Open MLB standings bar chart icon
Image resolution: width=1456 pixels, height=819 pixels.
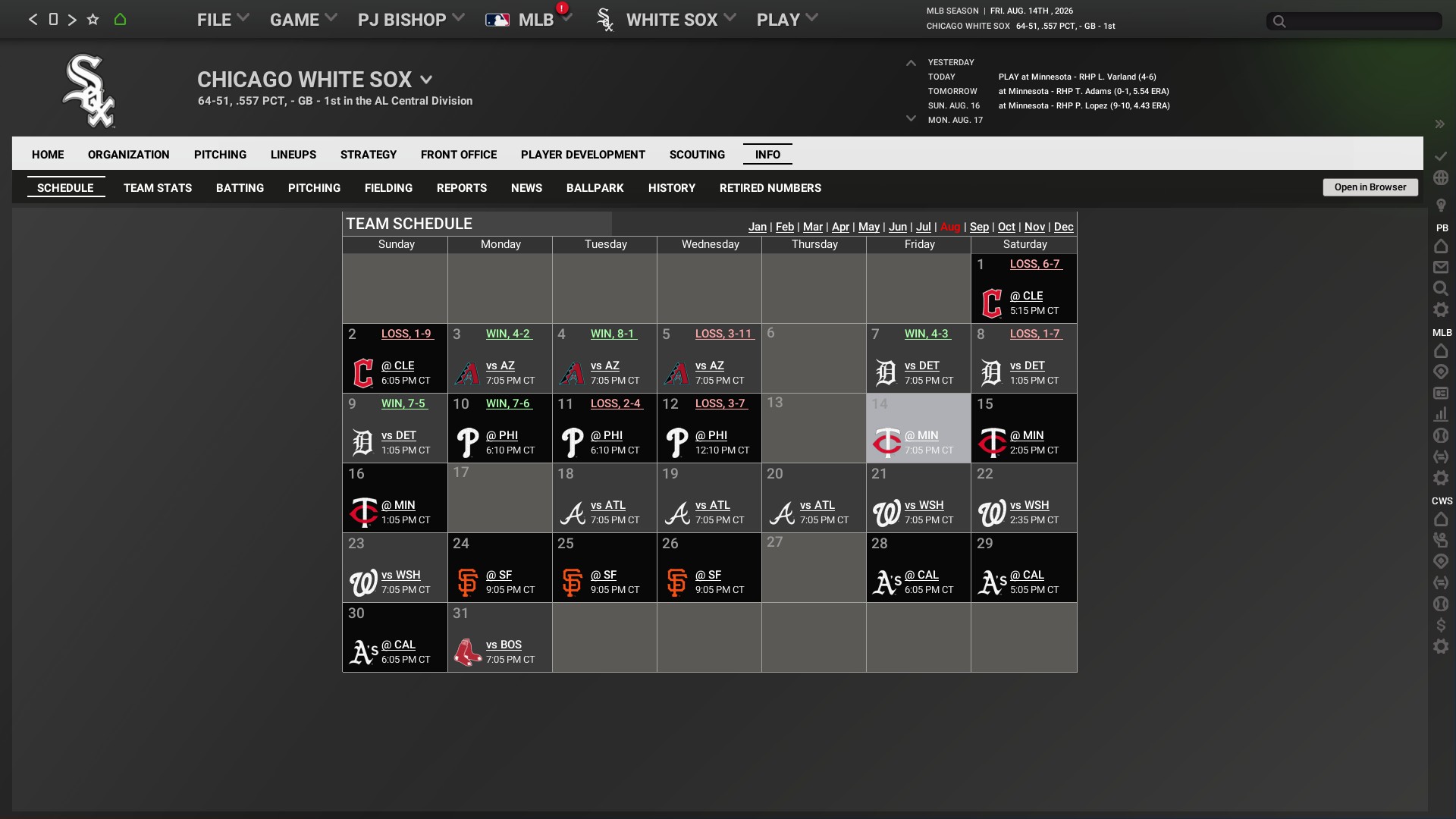(x=1441, y=414)
